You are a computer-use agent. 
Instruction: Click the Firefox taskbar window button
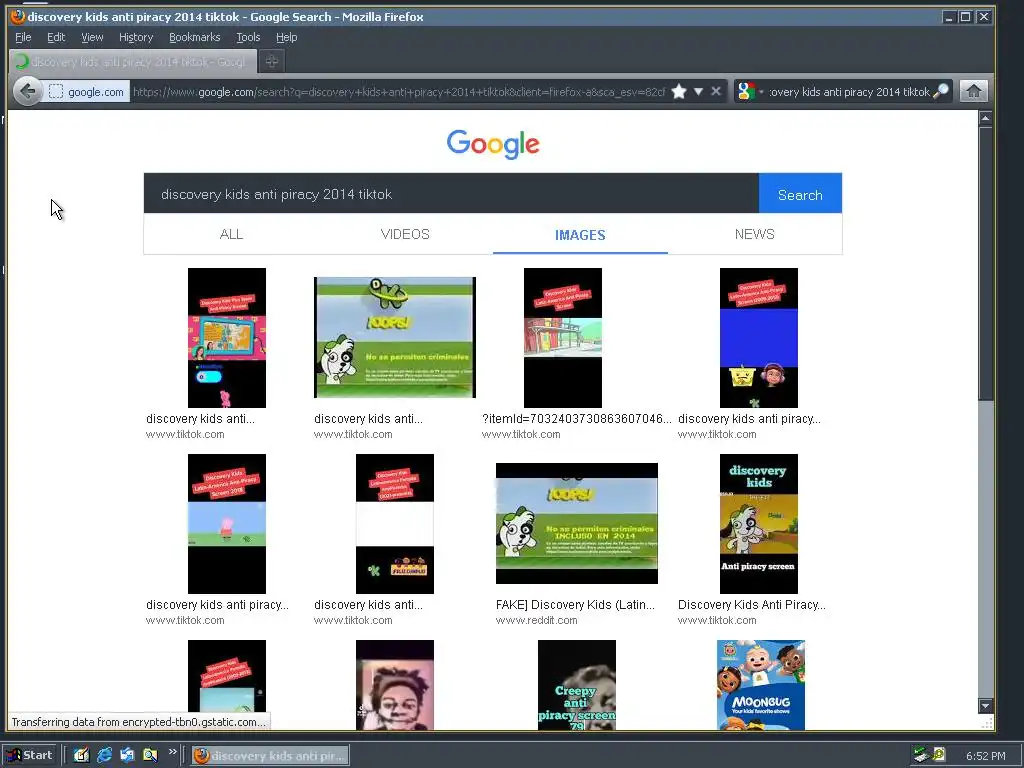[x=270, y=756]
